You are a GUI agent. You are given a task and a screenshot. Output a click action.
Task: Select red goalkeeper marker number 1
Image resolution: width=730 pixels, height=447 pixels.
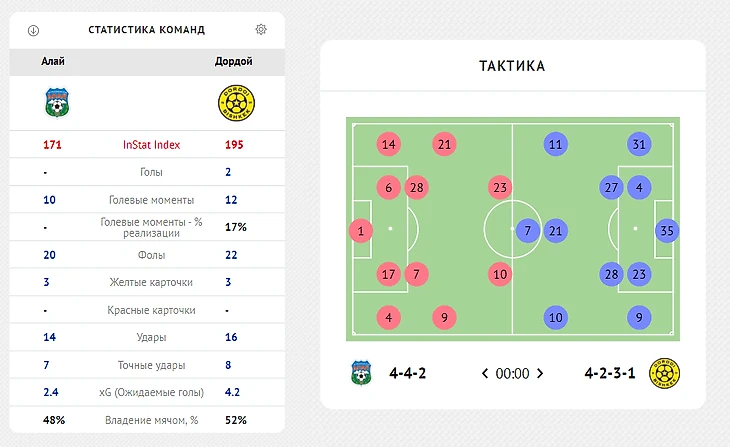pos(361,231)
